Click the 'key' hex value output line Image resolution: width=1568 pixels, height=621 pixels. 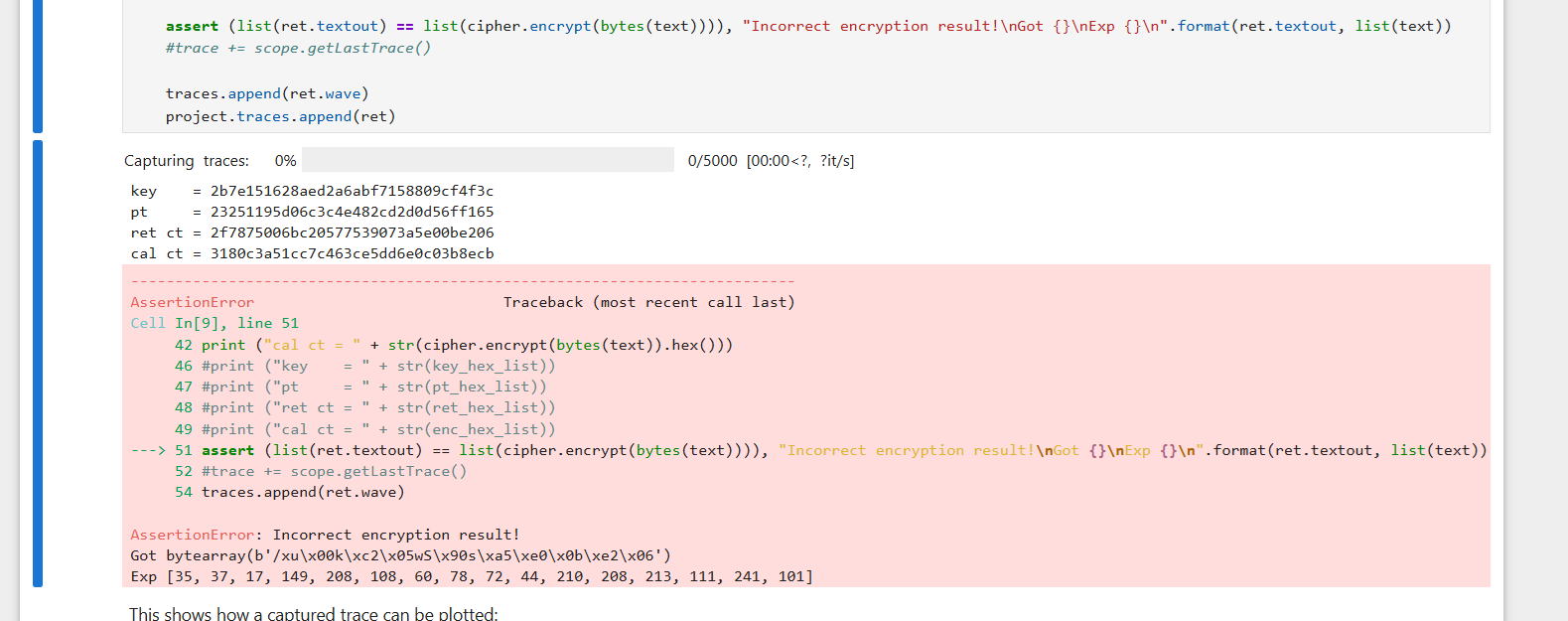pos(312,191)
